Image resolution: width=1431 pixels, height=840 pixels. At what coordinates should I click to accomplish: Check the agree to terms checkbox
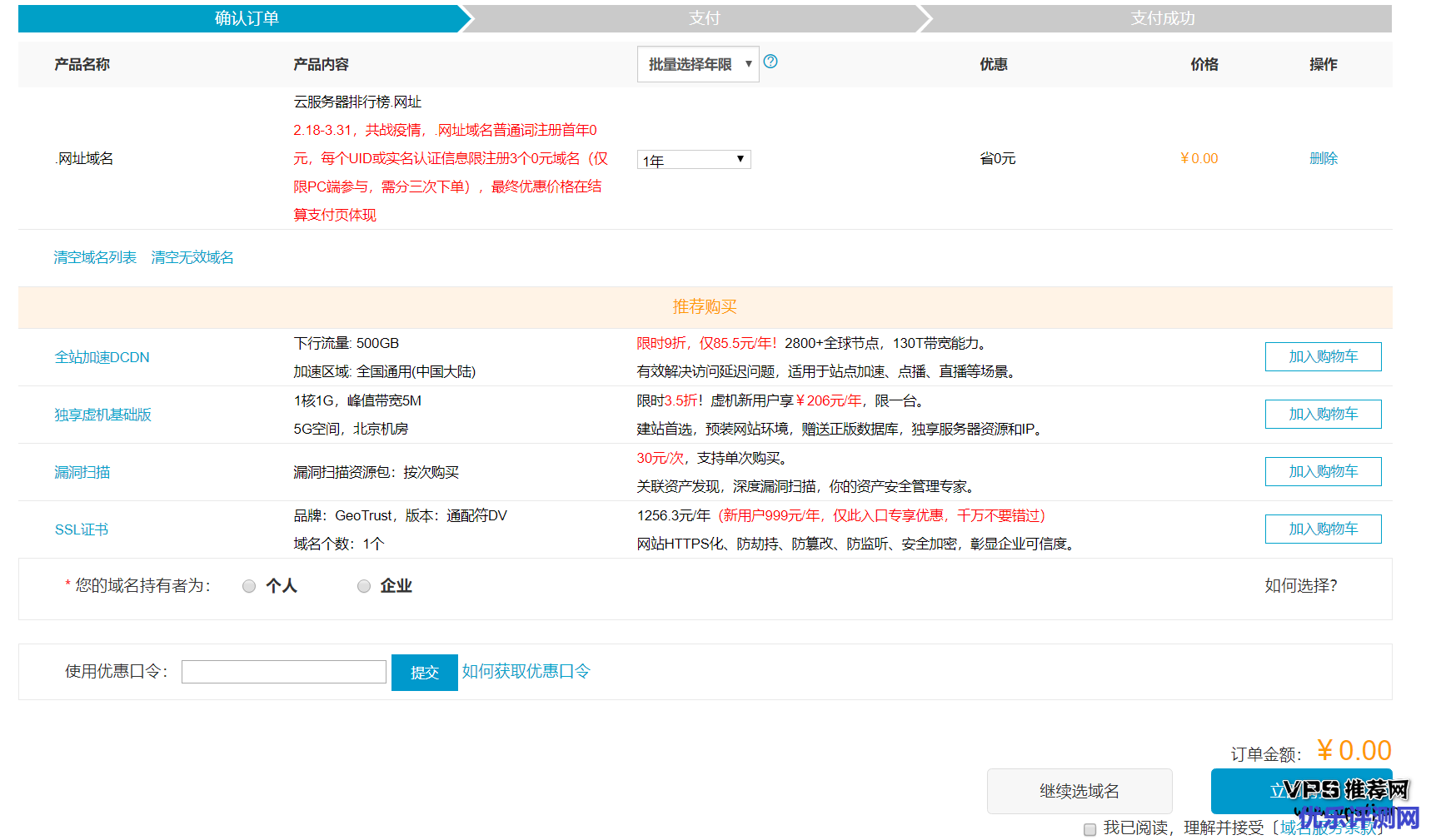[1089, 829]
